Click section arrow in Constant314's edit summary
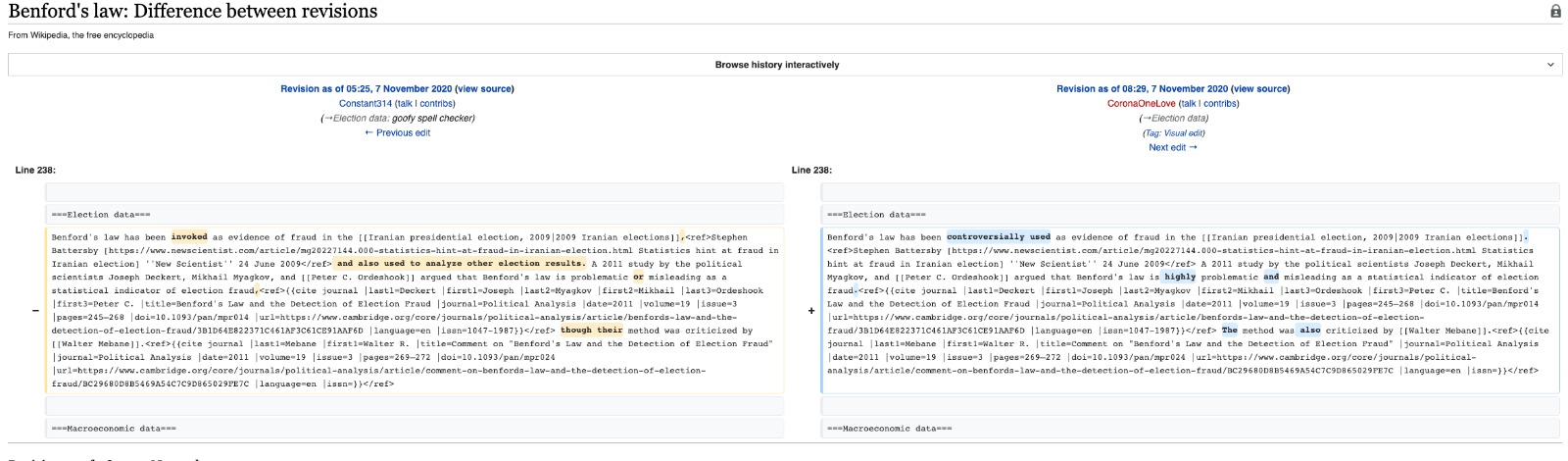Screen dimensions: 1568x461 pyautogui.click(x=327, y=118)
